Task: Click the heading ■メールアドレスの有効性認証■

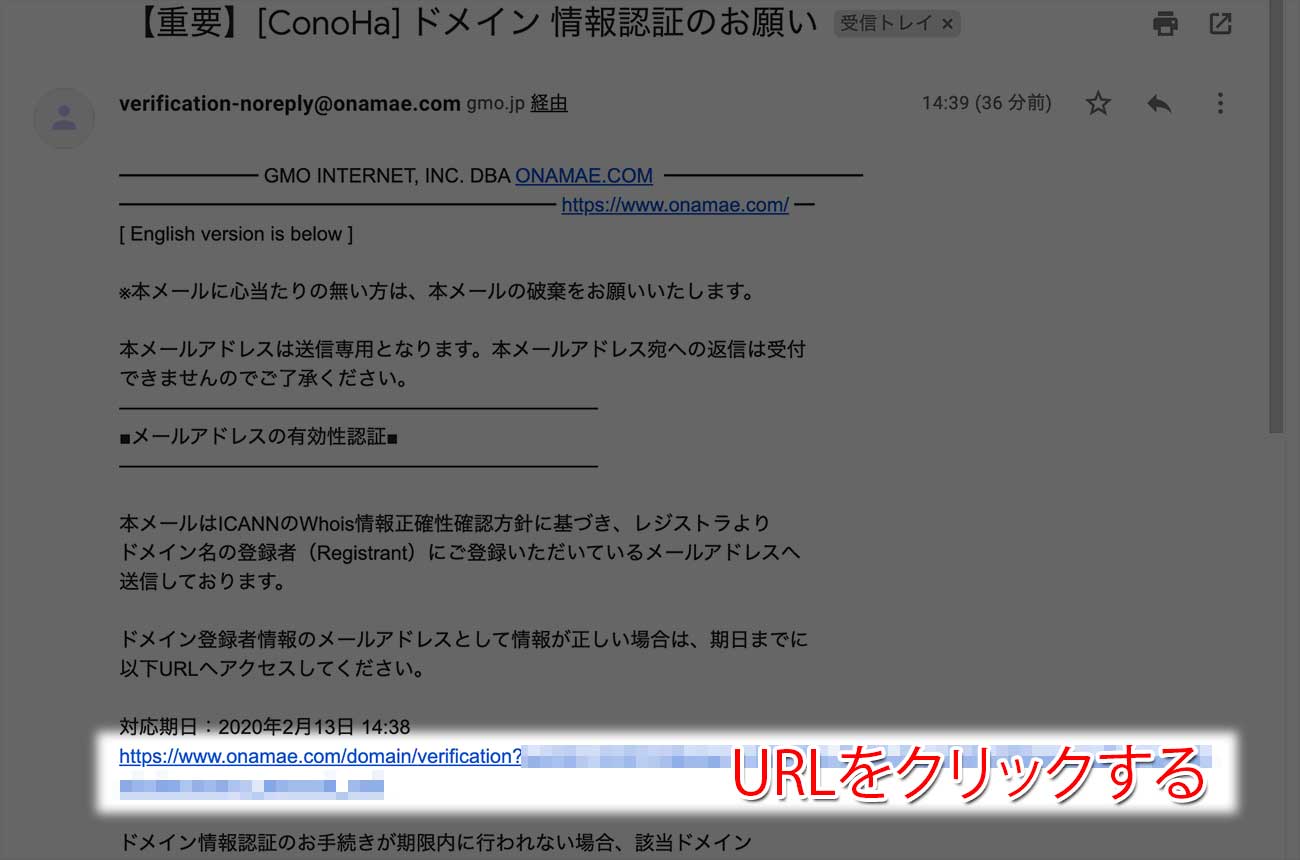Action: point(259,437)
